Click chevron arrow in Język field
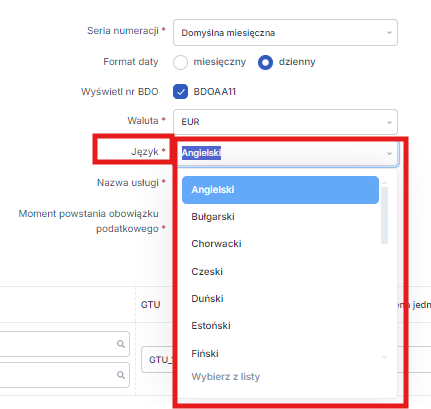This screenshot has height=409, width=431. tap(389, 153)
